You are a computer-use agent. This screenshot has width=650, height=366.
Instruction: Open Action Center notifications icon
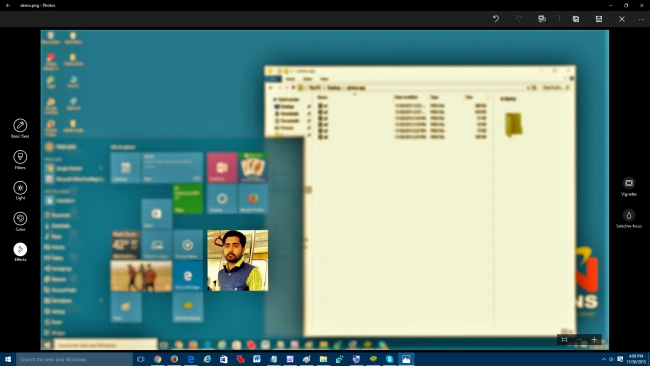tap(620, 359)
